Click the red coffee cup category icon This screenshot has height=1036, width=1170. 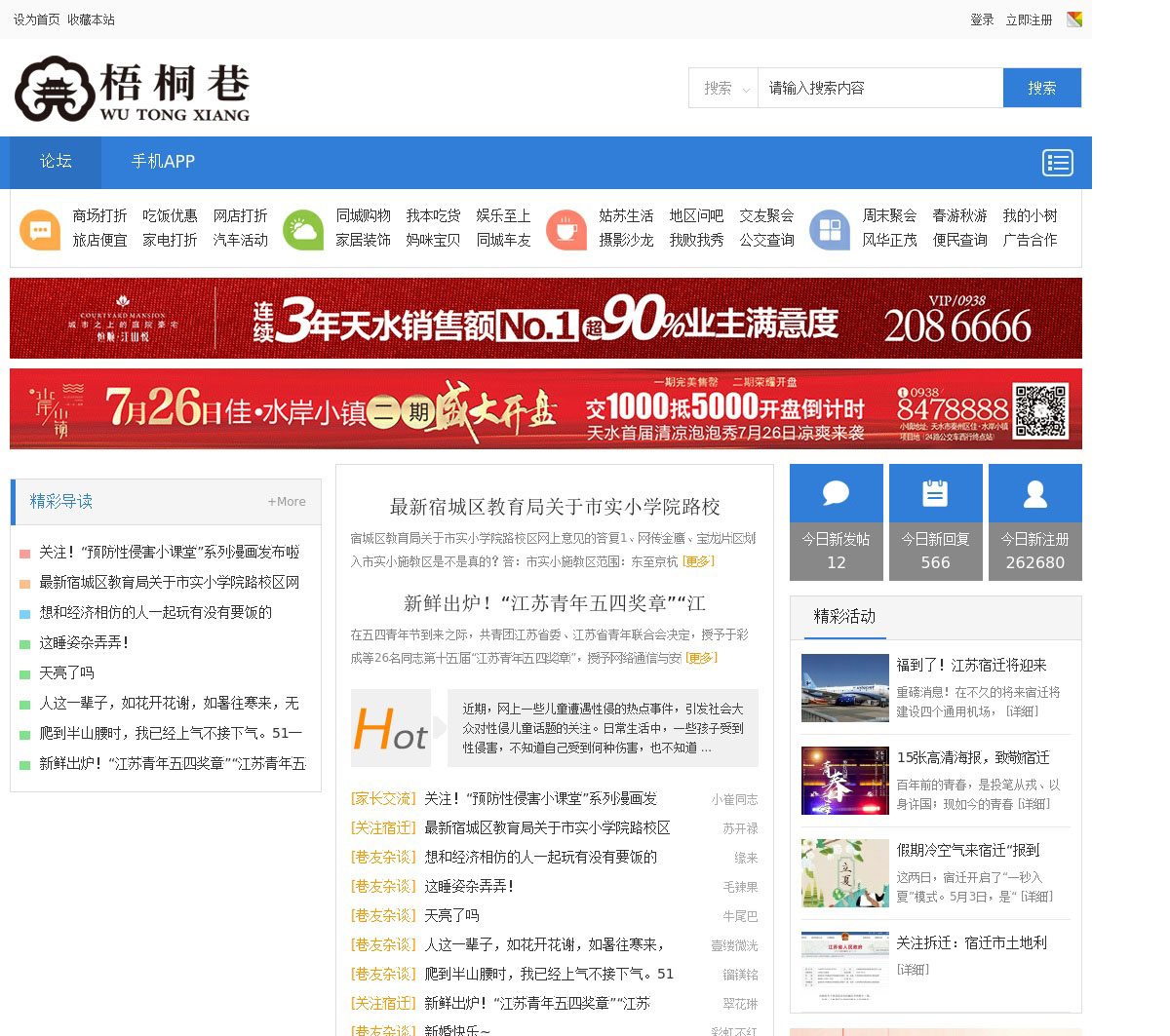pyautogui.click(x=566, y=230)
